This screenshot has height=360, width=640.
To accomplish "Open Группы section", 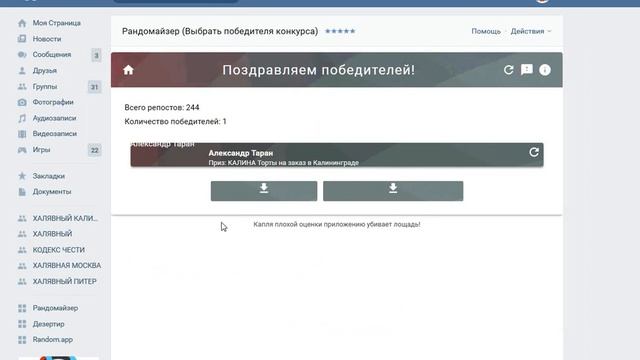I will pos(45,87).
